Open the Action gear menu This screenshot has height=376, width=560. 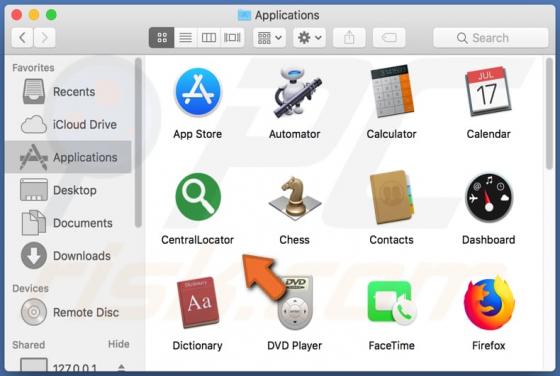click(310, 37)
